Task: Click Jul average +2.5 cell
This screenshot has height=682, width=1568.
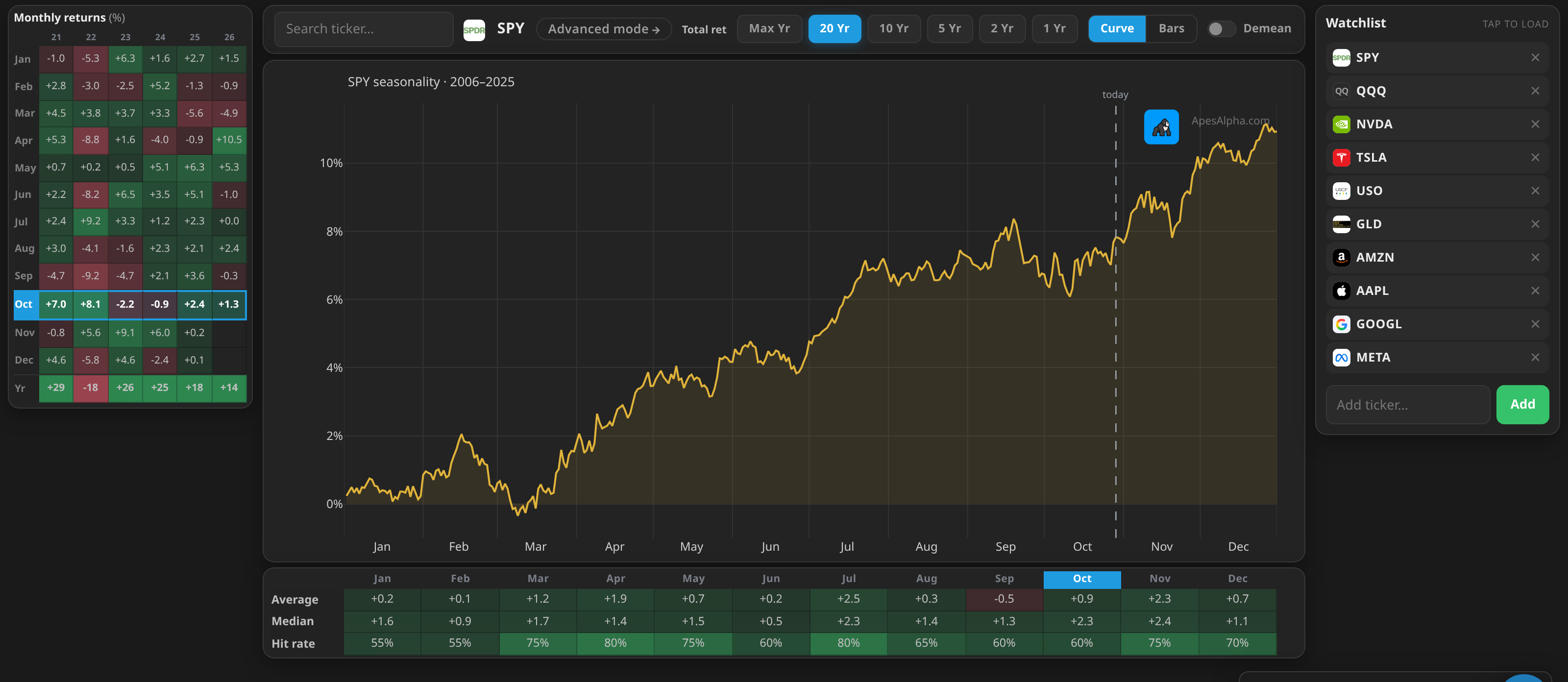Action: [x=848, y=599]
